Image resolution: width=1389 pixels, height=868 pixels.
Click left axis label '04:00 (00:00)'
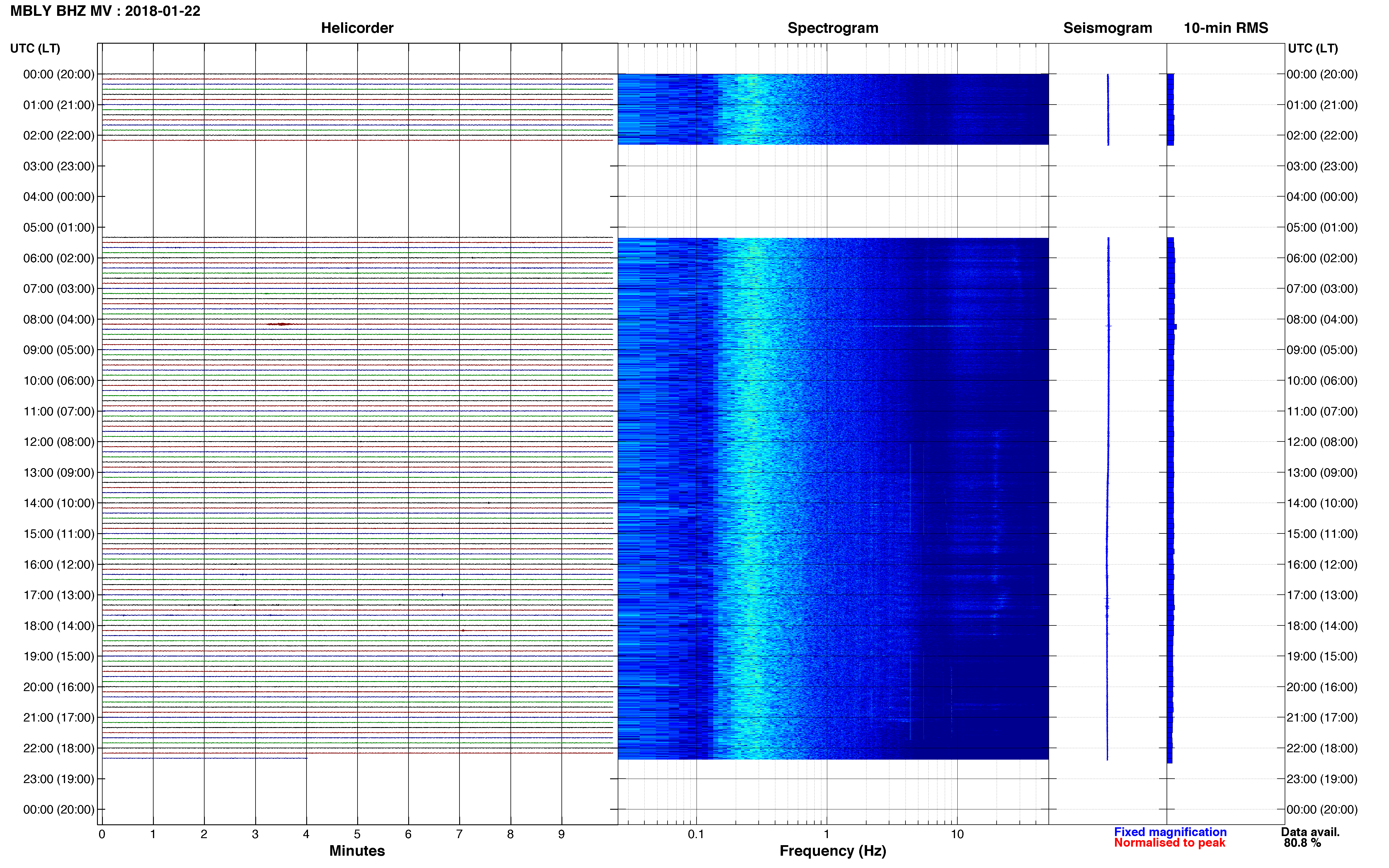click(x=59, y=197)
